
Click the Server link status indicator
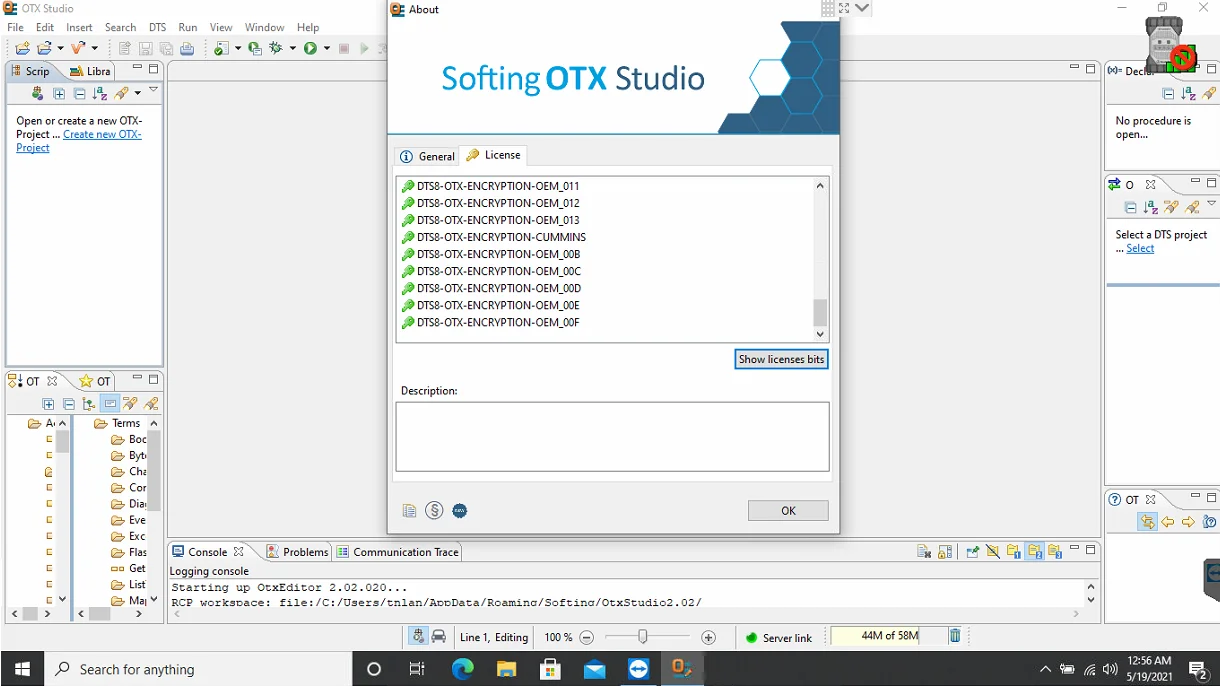[779, 637]
